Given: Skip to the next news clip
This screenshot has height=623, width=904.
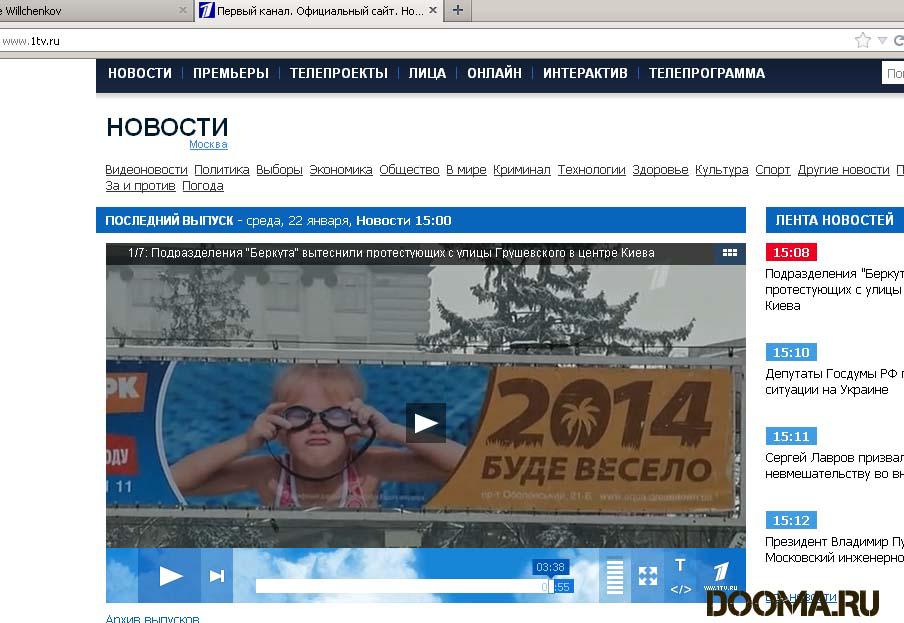Looking at the screenshot, I should [x=216, y=576].
